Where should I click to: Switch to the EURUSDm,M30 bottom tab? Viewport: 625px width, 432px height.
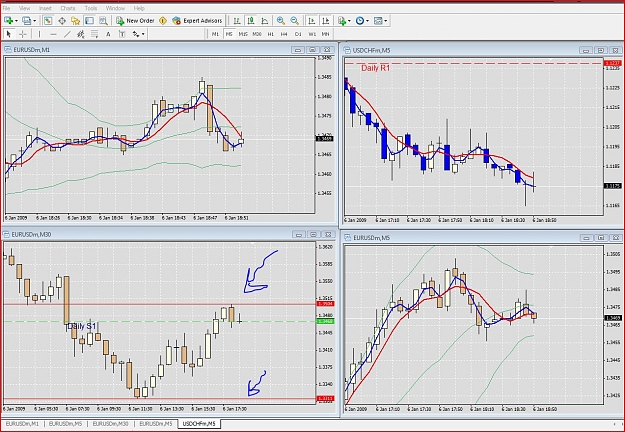tap(110, 424)
